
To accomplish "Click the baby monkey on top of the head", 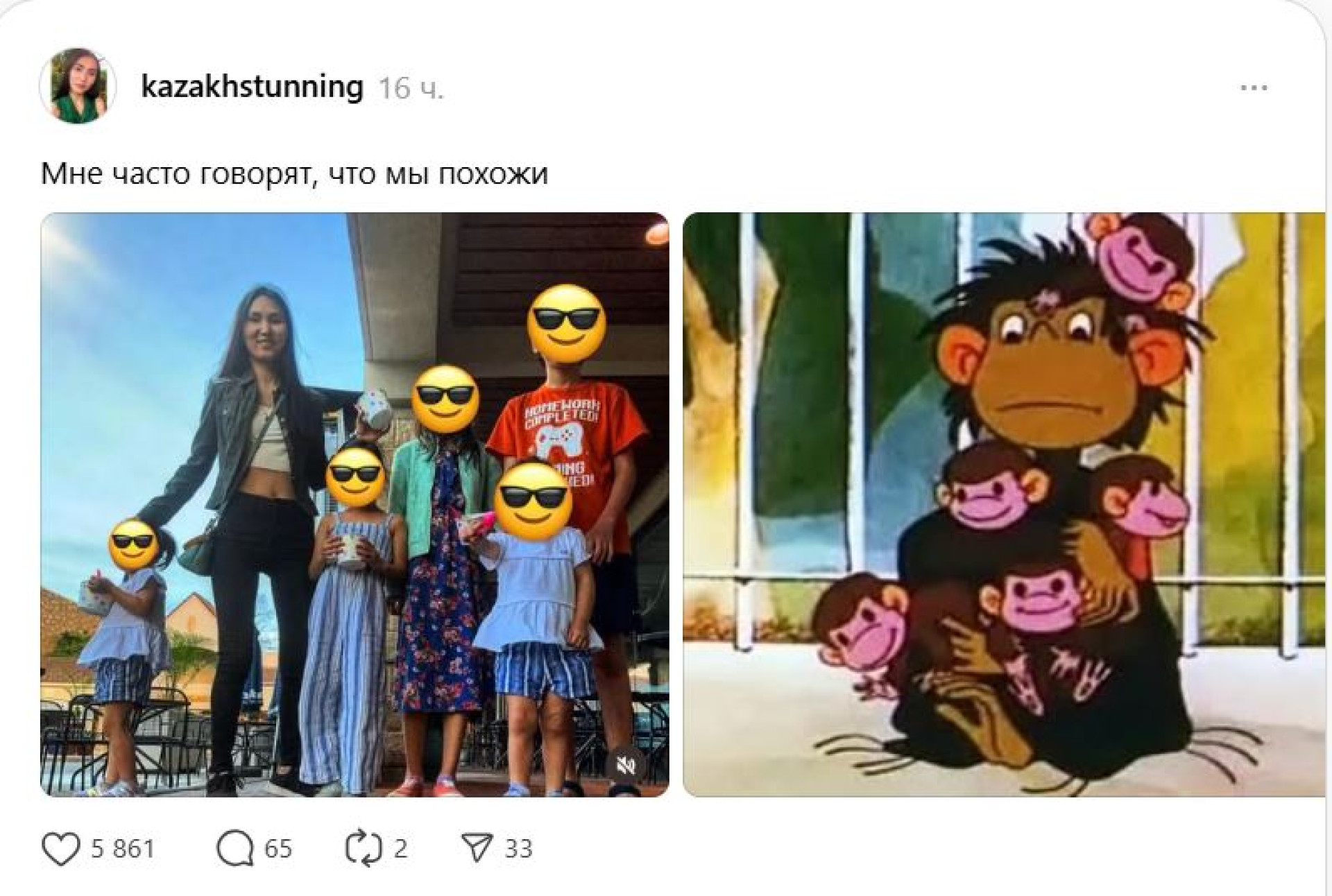I will coord(1141,258).
